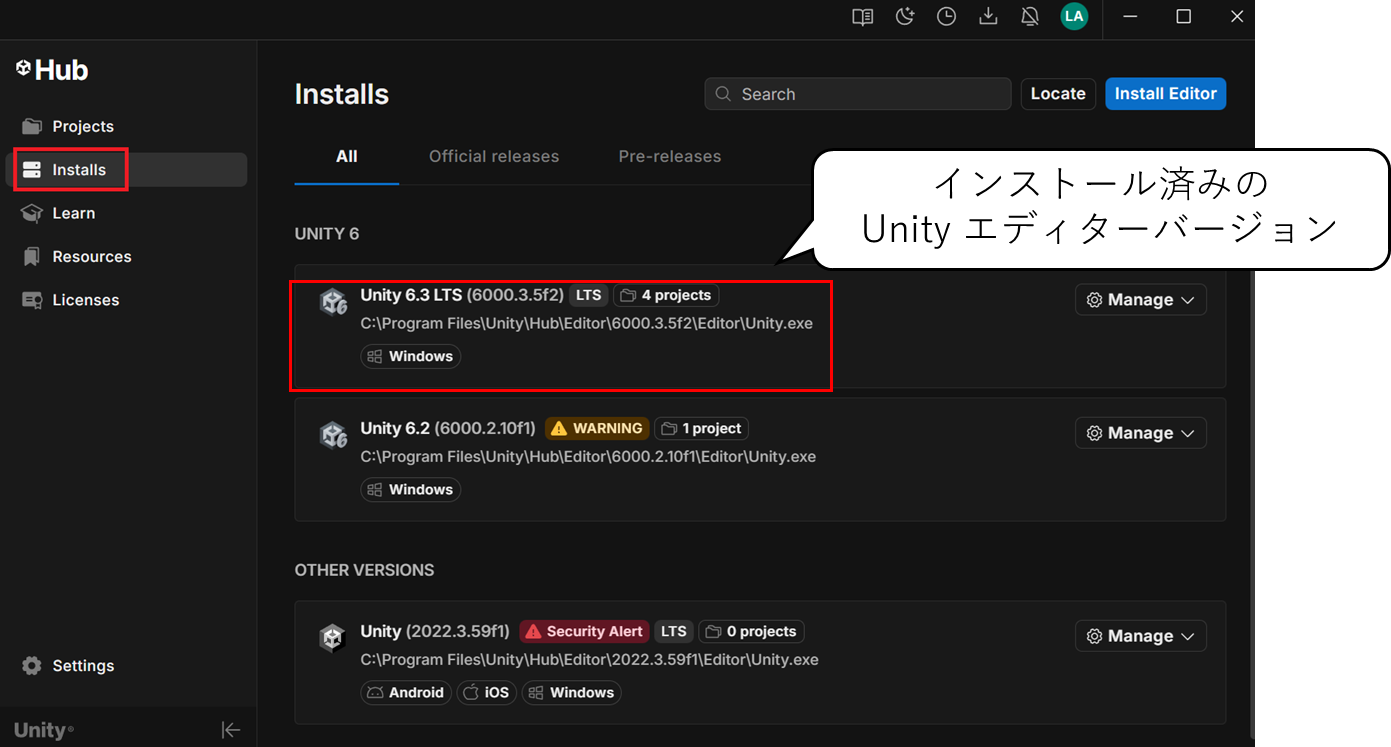Toggle dark mode with the moon icon
The width and height of the screenshot is (1391, 747).
click(x=904, y=16)
